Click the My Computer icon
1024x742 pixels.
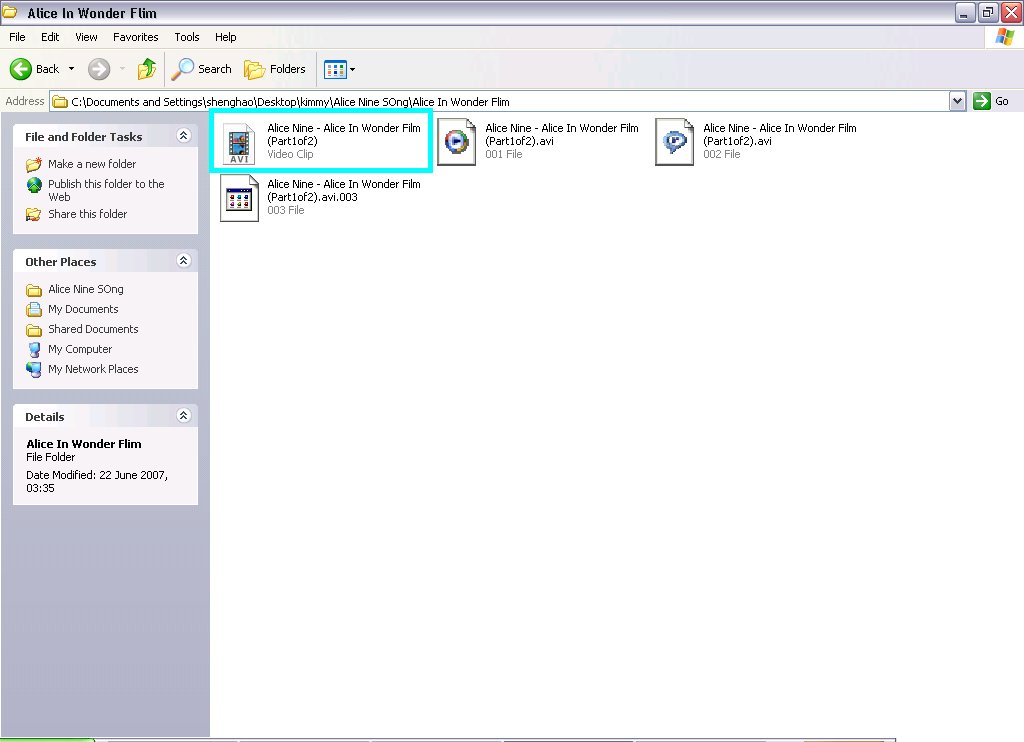pyautogui.click(x=34, y=349)
